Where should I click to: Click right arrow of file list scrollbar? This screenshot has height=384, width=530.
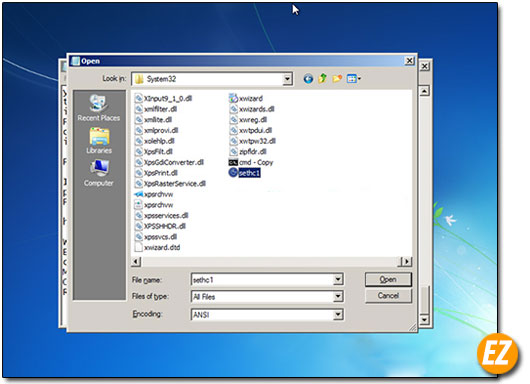coord(407,261)
